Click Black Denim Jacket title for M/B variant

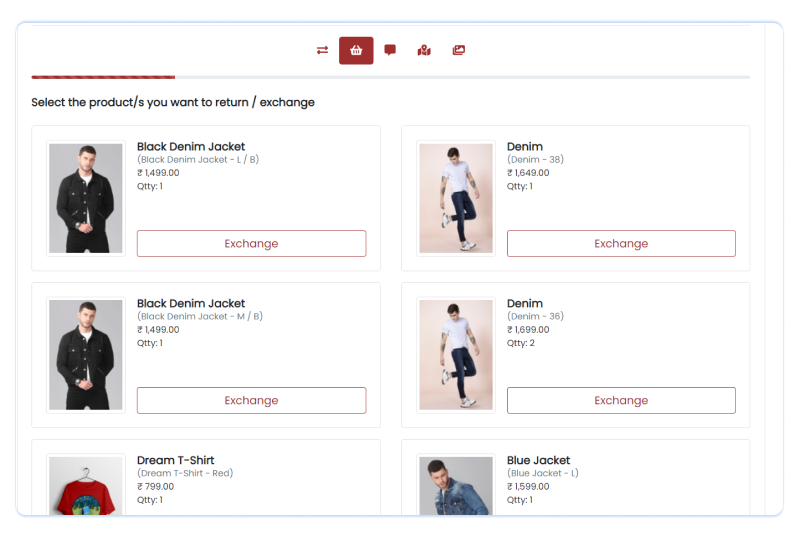pos(191,303)
